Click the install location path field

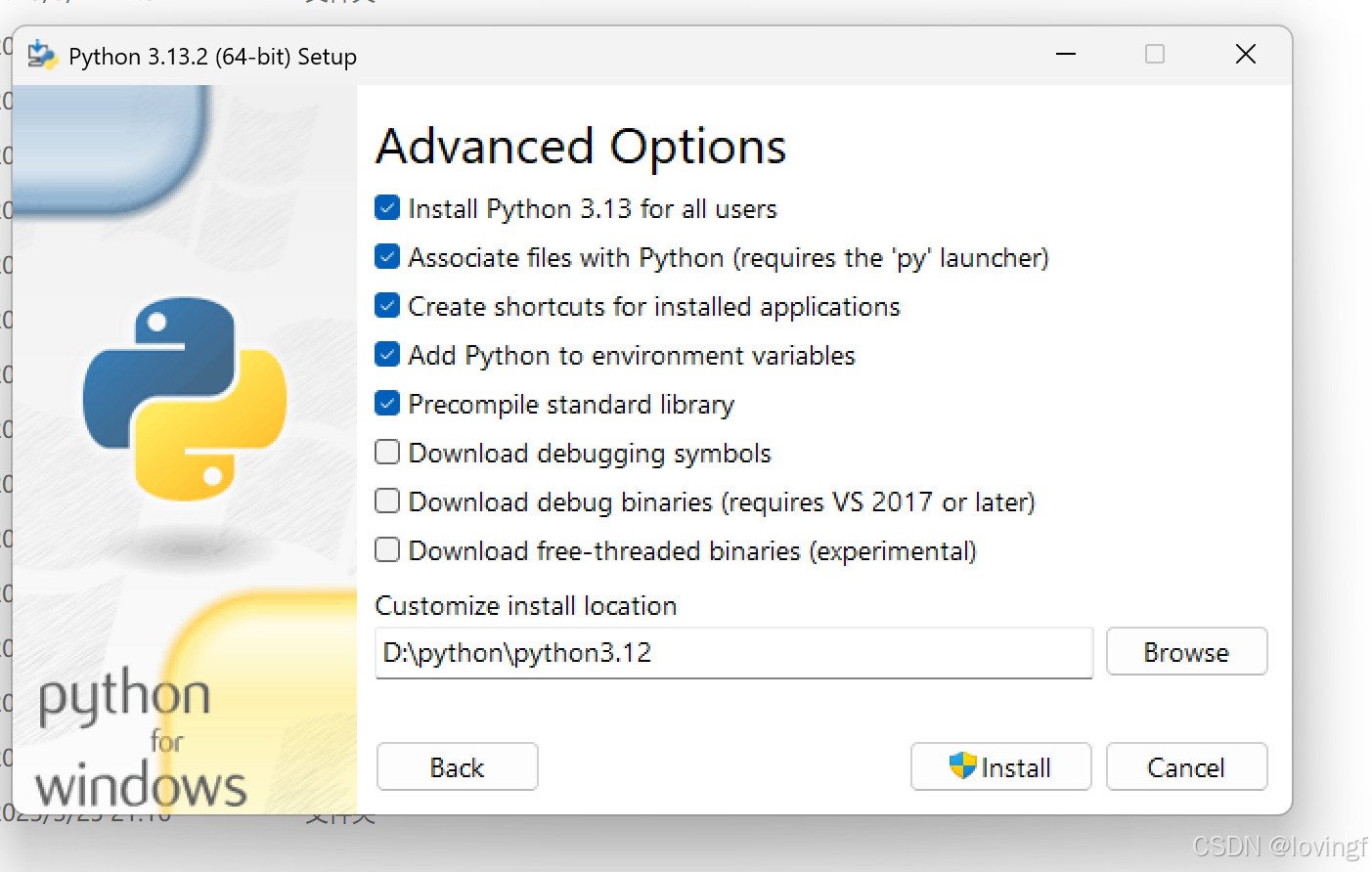tap(733, 653)
